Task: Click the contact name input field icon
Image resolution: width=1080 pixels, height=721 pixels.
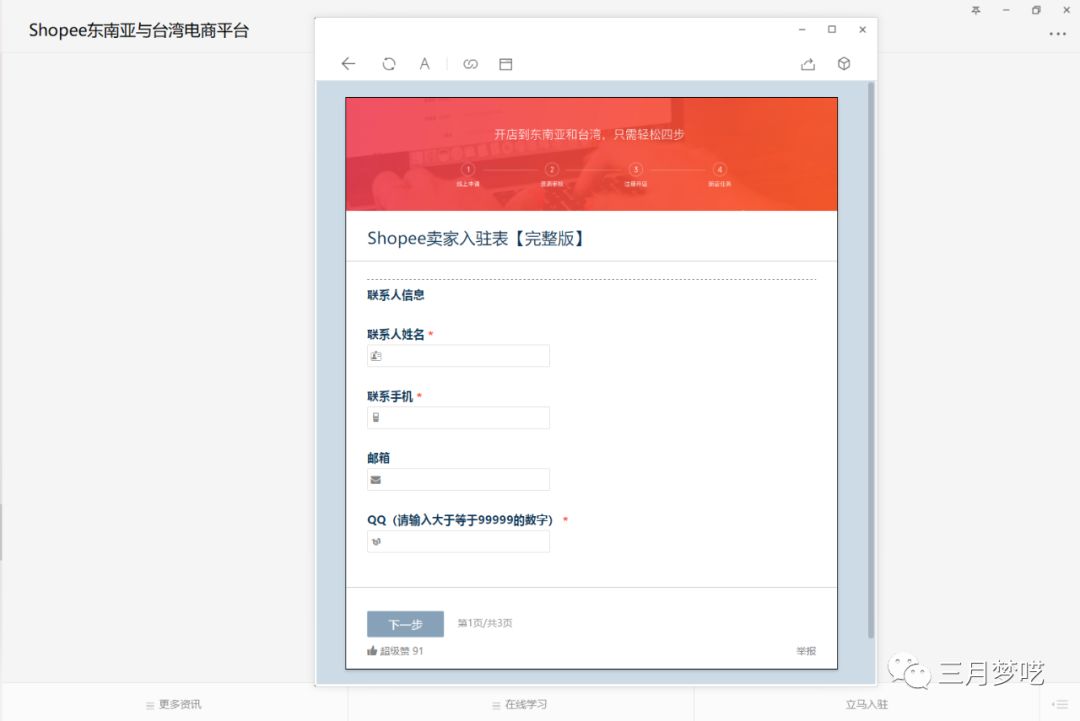Action: [x=378, y=355]
